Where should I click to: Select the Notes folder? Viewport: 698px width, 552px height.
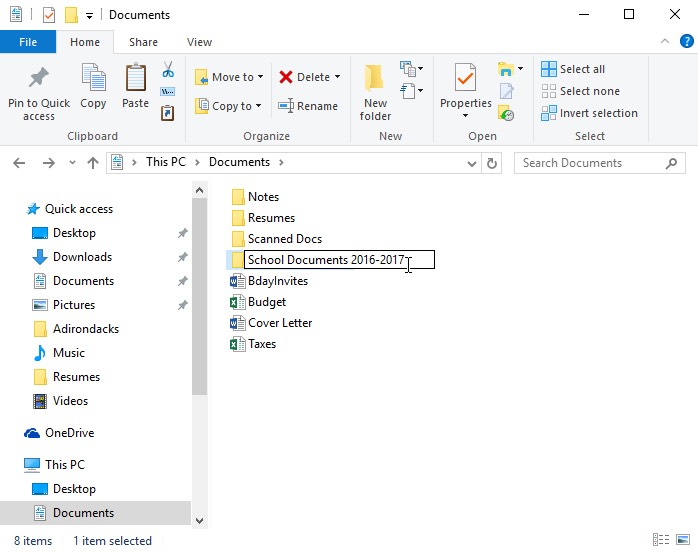click(x=255, y=197)
